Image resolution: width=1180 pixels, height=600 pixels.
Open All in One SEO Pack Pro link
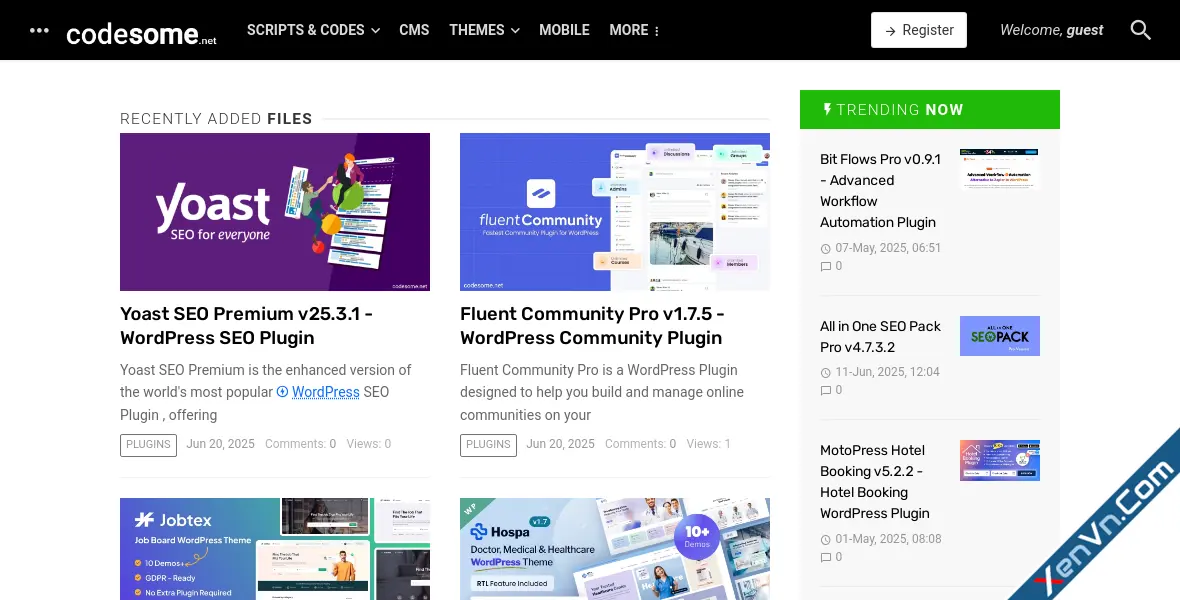[880, 337]
